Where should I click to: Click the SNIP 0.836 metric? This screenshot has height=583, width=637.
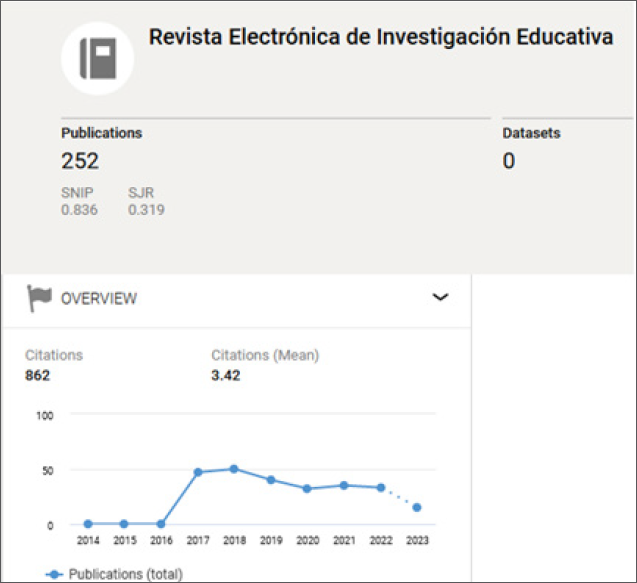(x=79, y=210)
